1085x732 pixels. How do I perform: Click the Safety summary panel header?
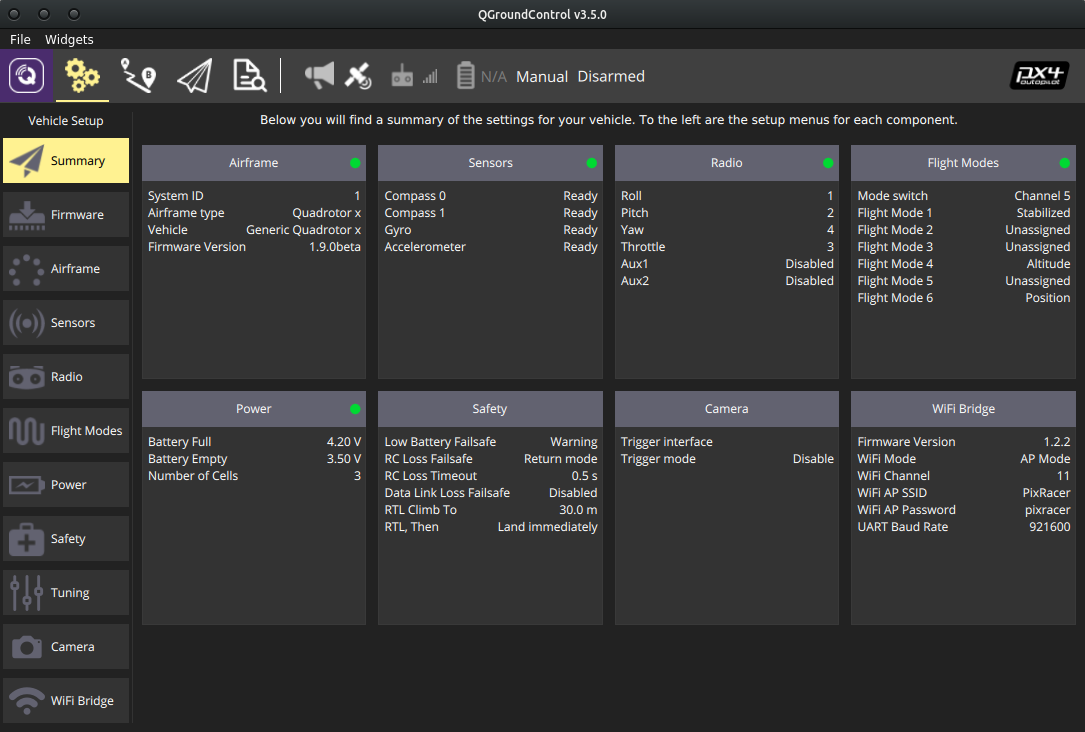coord(490,409)
